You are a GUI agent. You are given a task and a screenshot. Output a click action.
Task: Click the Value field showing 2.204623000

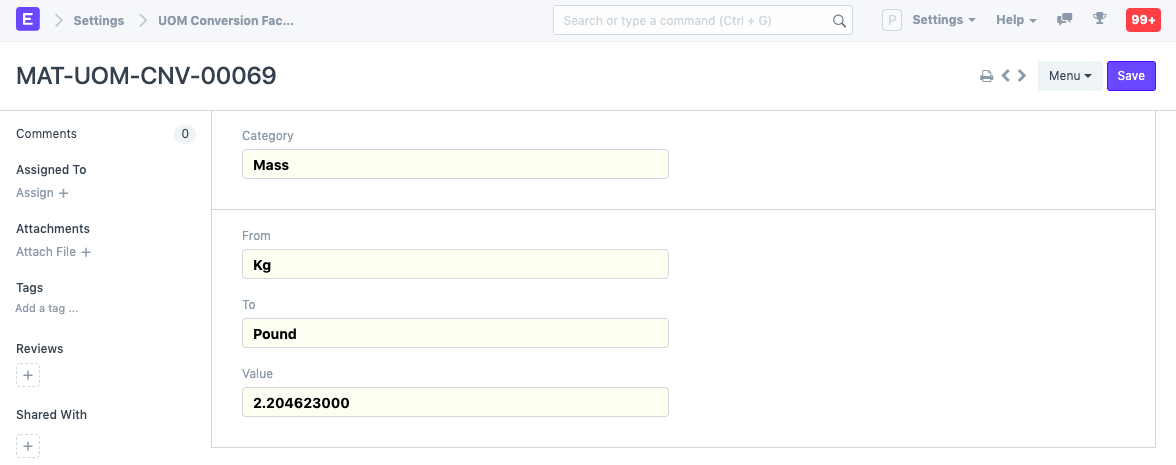(455, 402)
